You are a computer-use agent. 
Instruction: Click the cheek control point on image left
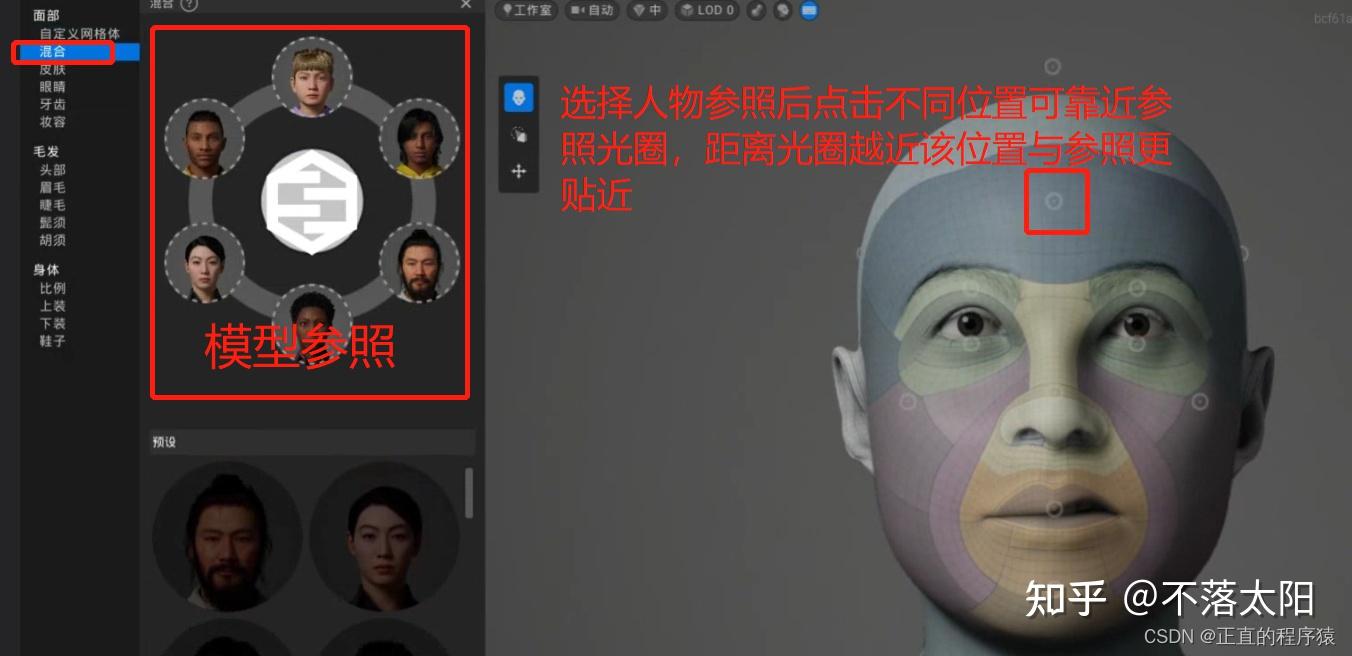click(x=908, y=401)
